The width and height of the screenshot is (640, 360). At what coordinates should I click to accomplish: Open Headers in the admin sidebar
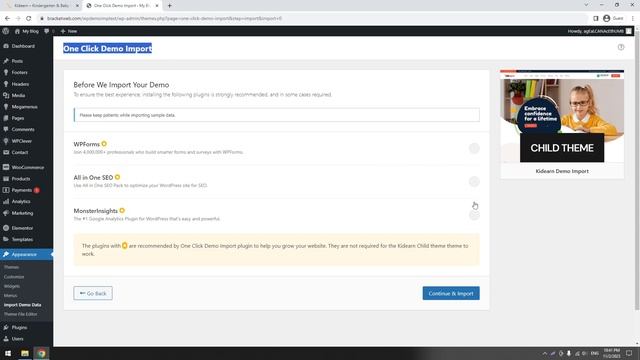(x=20, y=84)
